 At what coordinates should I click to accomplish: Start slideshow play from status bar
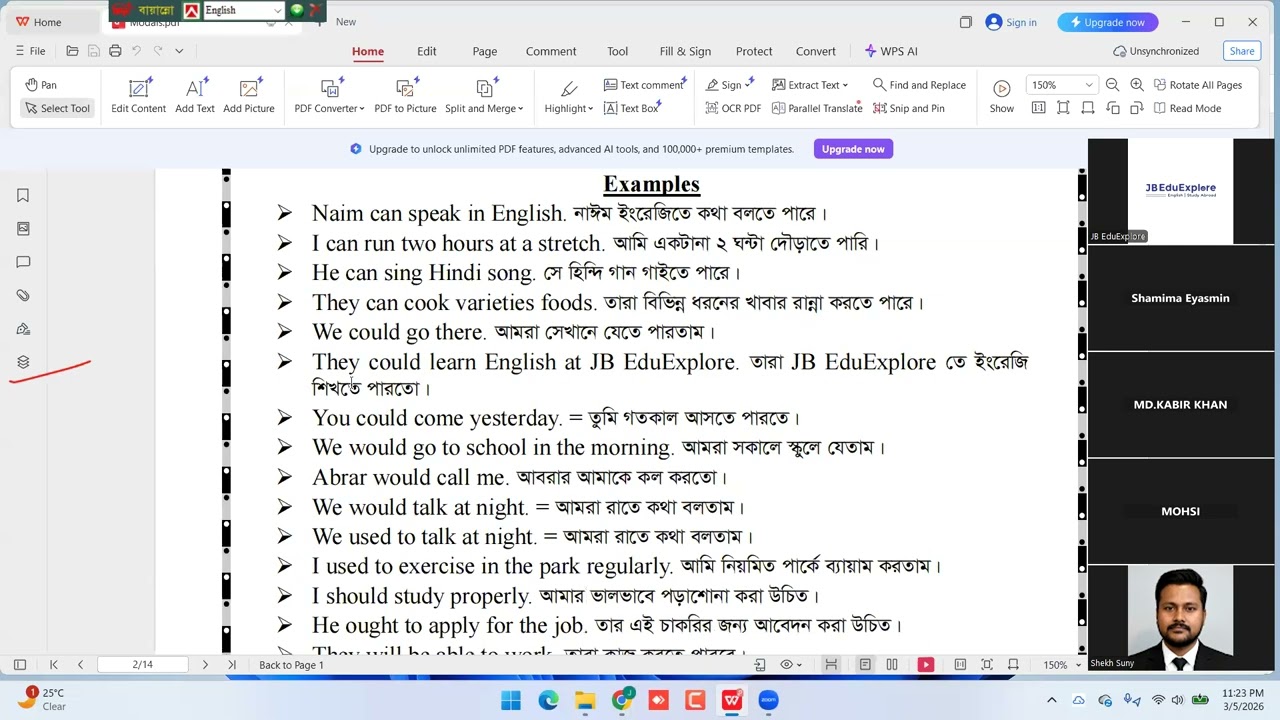click(x=926, y=665)
